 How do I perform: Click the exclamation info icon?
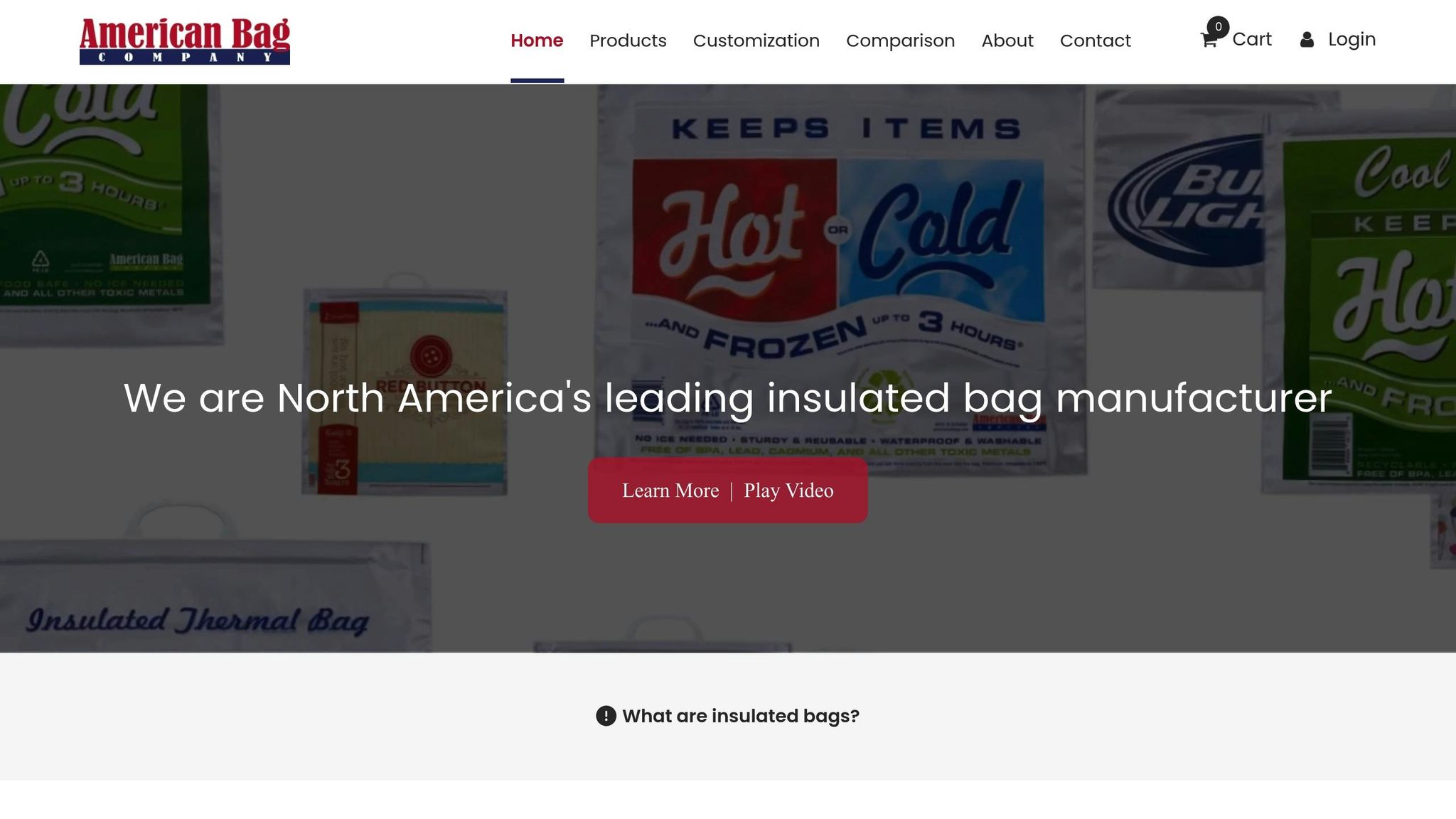coord(606,716)
